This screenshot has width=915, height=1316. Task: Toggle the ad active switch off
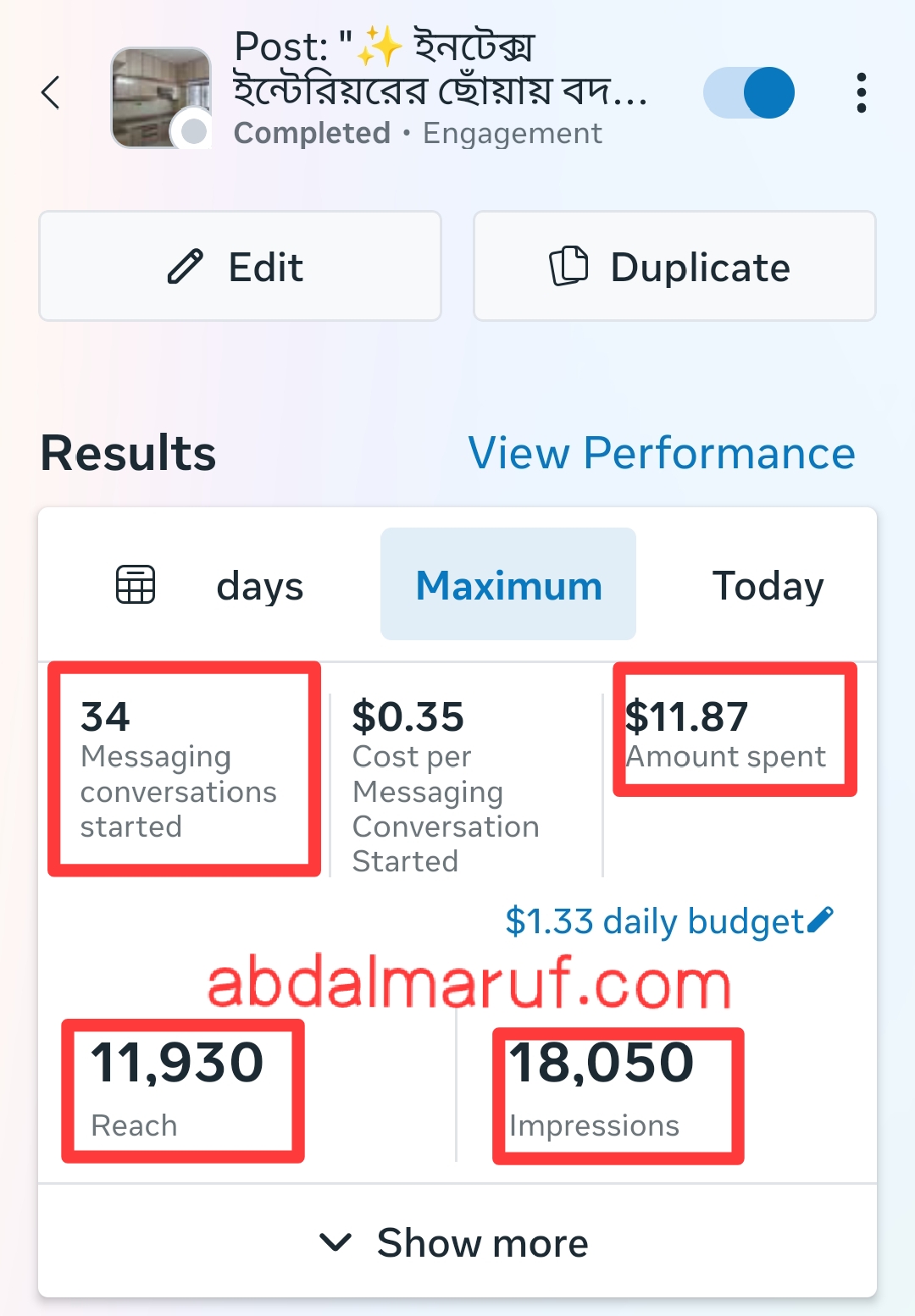click(749, 92)
